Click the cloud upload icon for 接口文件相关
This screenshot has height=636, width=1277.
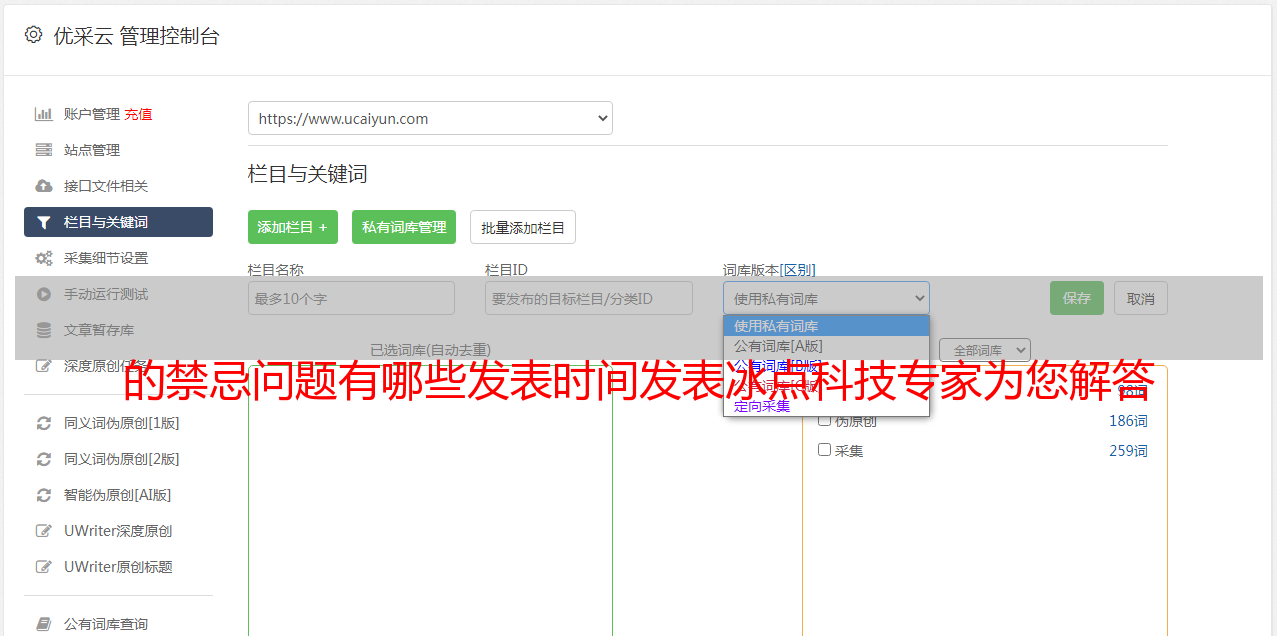44,186
